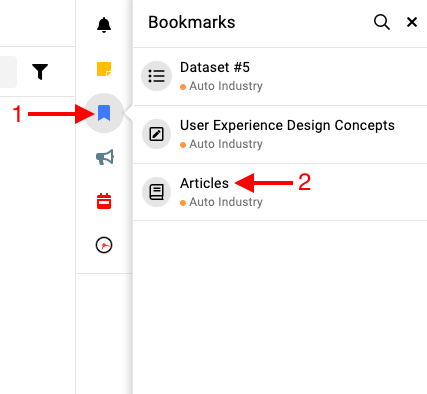Click Auto Industry under Articles
This screenshot has height=394, width=427.
(x=226, y=202)
